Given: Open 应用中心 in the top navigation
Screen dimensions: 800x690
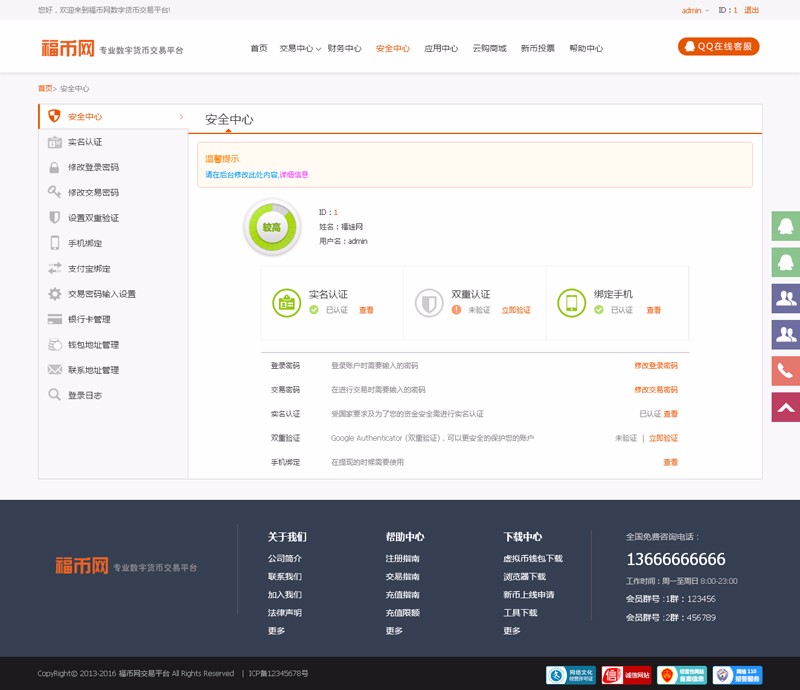Looking at the screenshot, I should 441,48.
